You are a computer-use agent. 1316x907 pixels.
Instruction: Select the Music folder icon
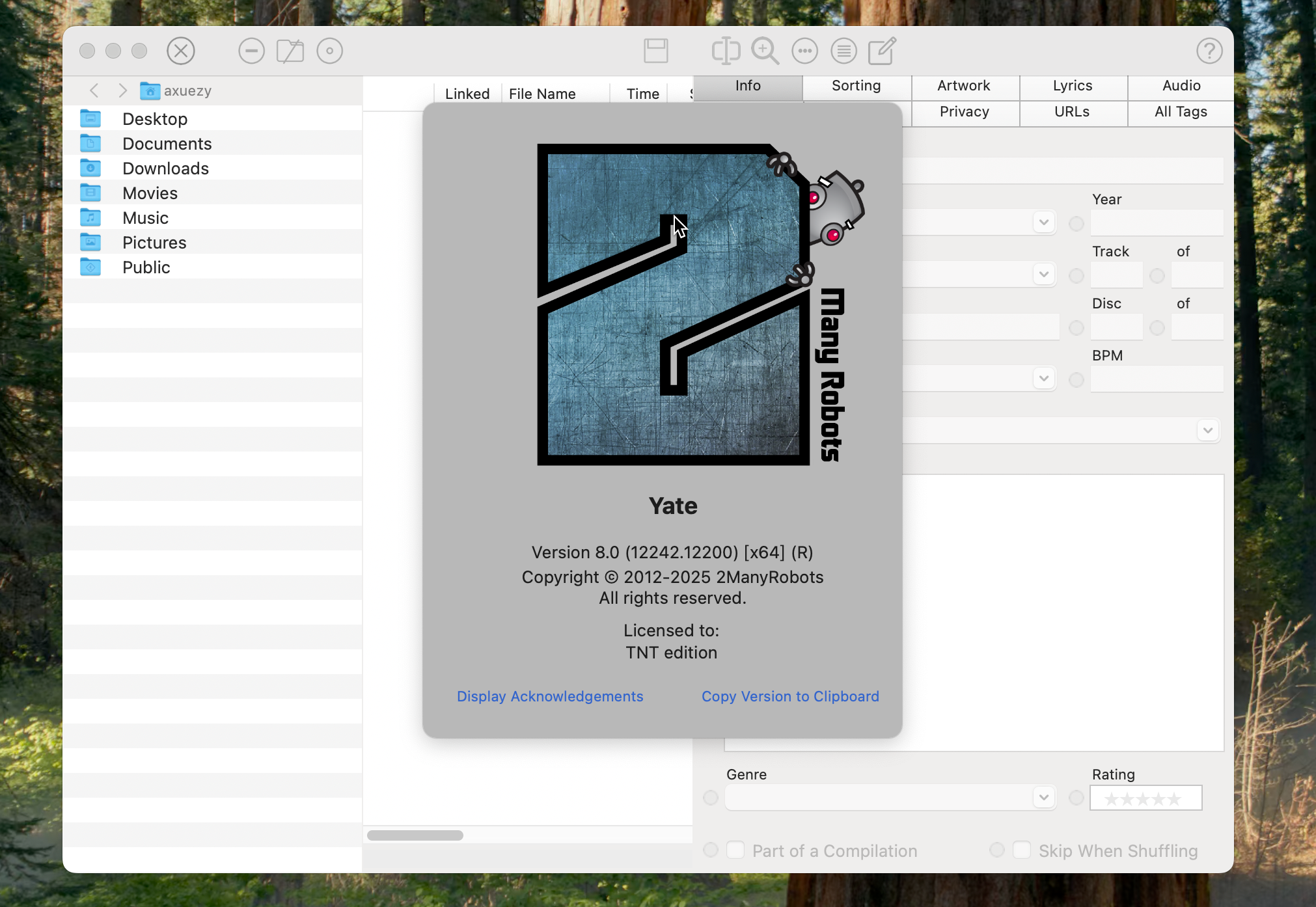point(90,217)
